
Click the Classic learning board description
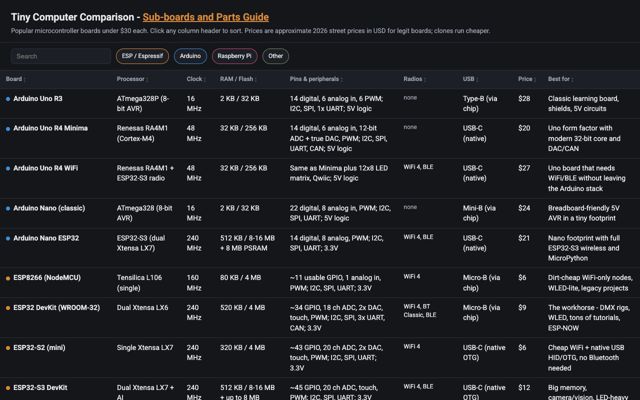coord(583,104)
